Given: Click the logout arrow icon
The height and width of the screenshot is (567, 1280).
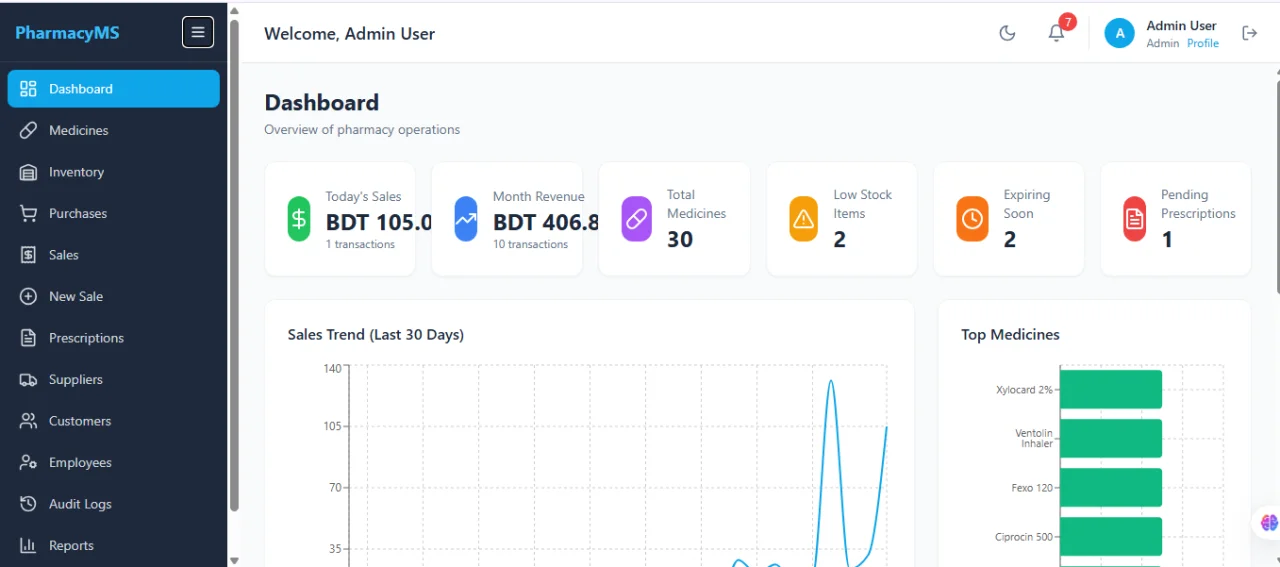Looking at the screenshot, I should 1249,33.
